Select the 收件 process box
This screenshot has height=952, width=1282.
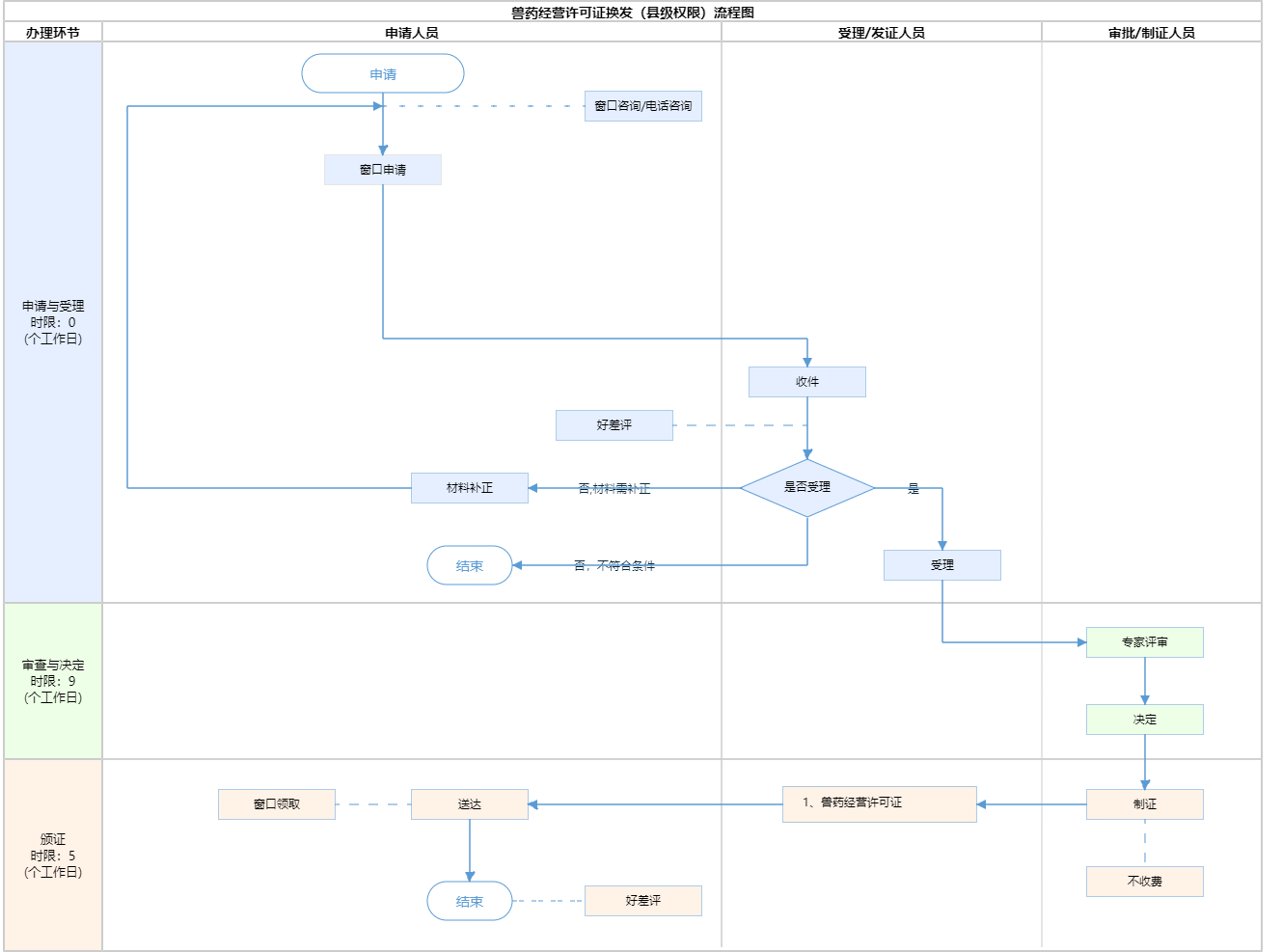[806, 382]
